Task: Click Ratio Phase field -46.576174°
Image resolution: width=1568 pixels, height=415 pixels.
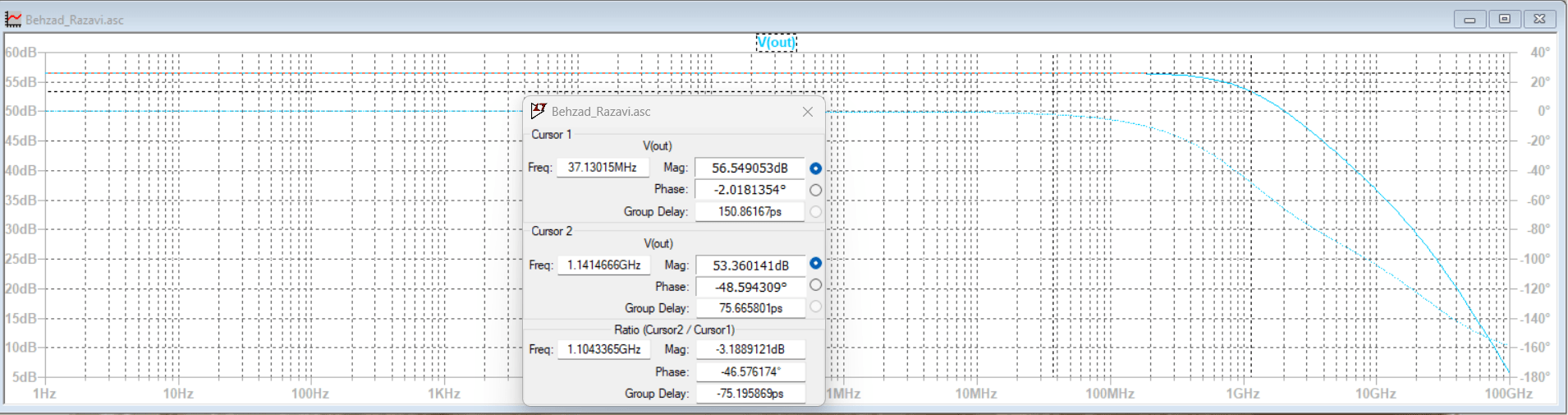Action: click(750, 371)
